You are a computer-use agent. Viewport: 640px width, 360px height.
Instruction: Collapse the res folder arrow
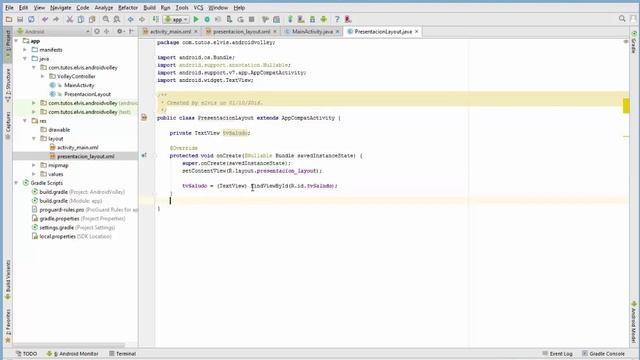pos(25,121)
